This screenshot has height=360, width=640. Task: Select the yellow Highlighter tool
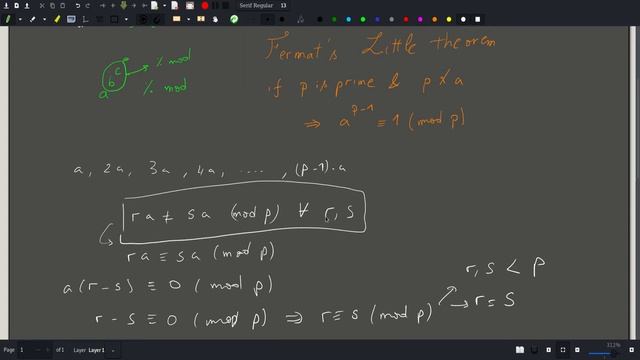point(57,19)
